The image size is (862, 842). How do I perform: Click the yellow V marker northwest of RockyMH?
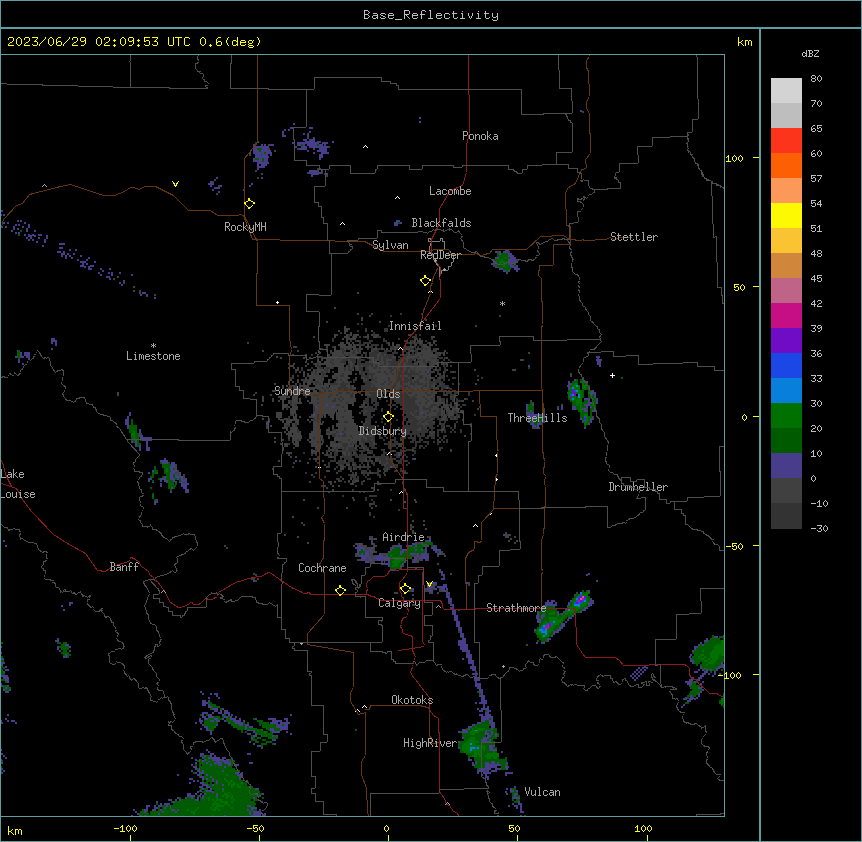[175, 184]
